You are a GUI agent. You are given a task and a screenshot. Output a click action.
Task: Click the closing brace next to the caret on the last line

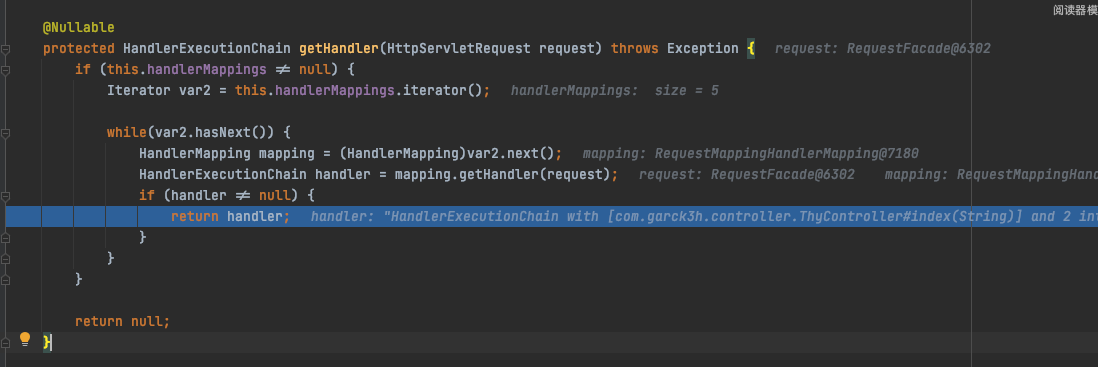click(x=47, y=342)
